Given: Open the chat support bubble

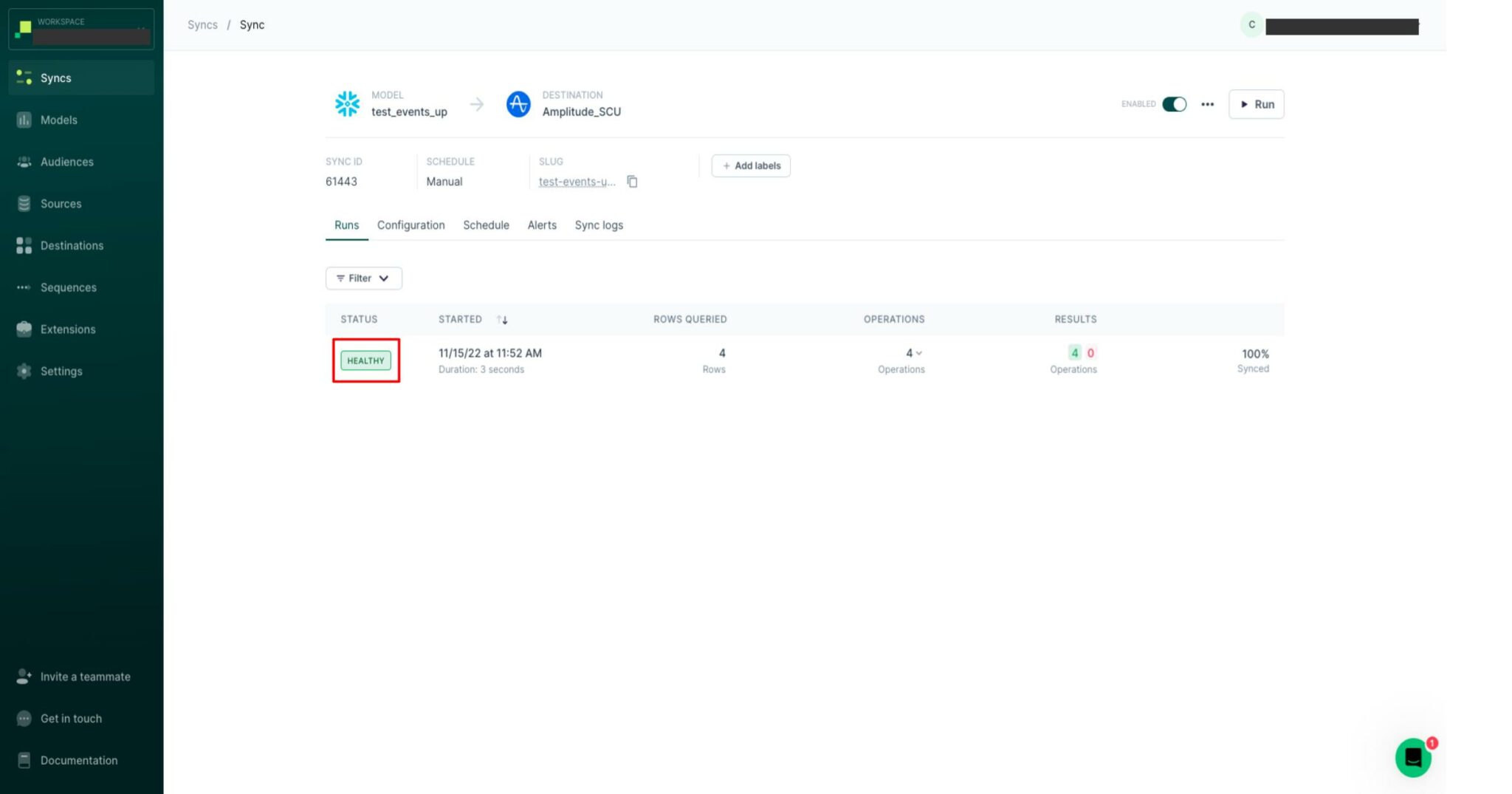Looking at the screenshot, I should point(1412,757).
